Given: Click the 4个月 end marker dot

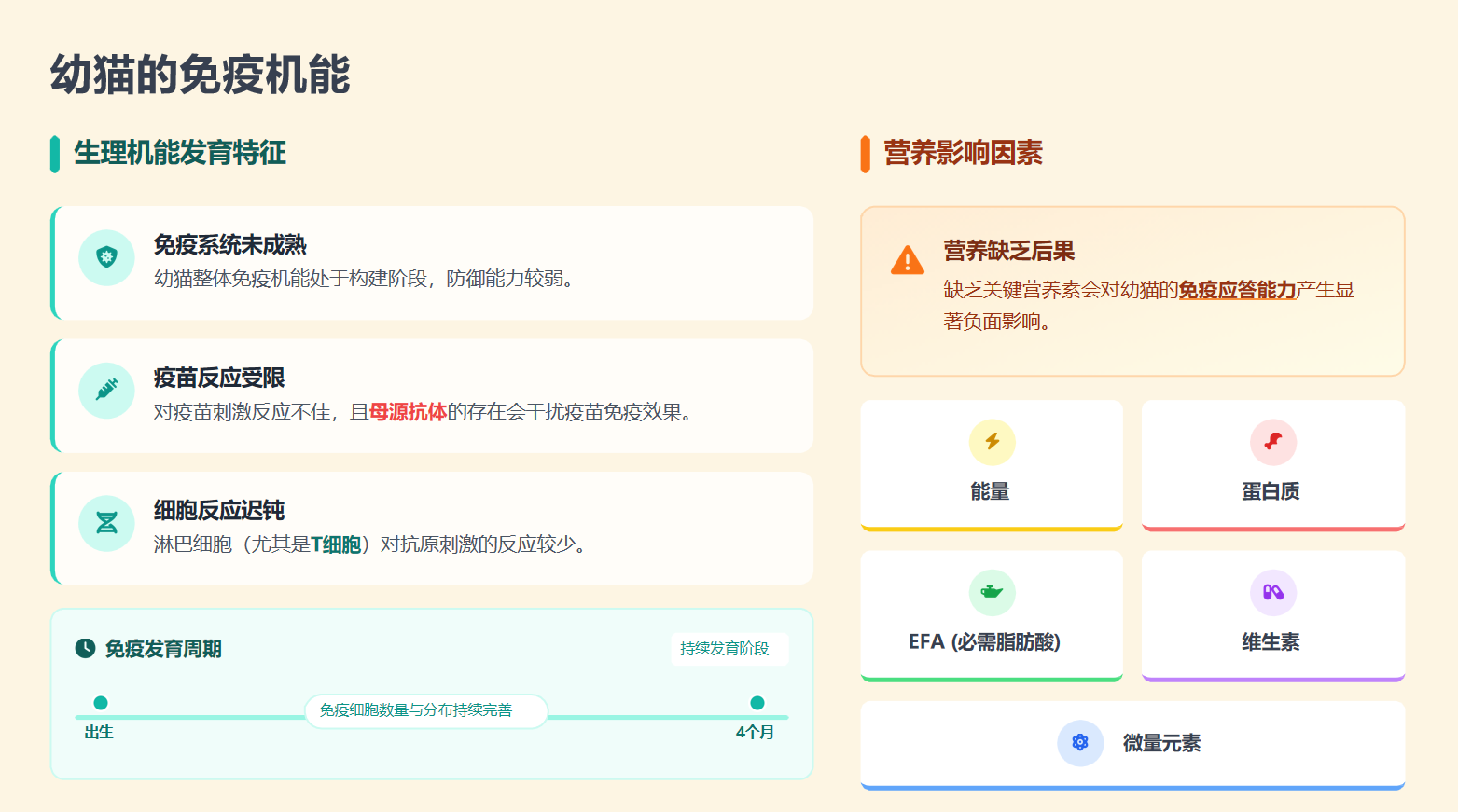Looking at the screenshot, I should point(757,703).
